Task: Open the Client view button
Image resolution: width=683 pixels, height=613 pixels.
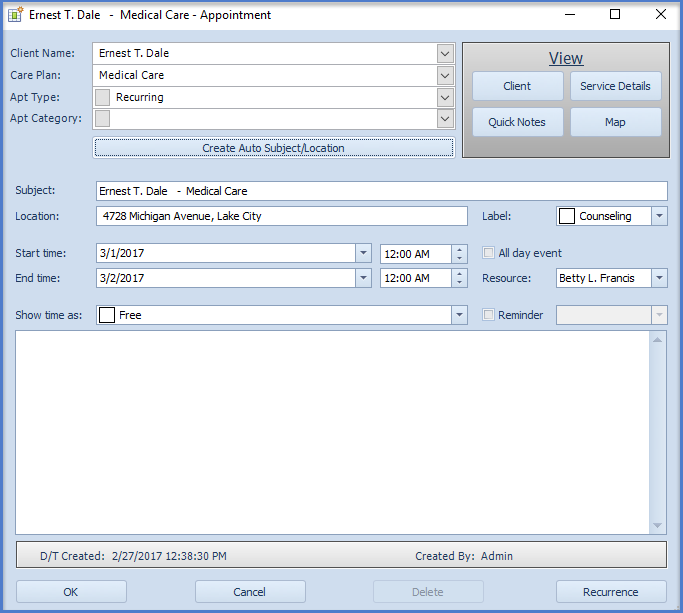Action: [x=517, y=86]
